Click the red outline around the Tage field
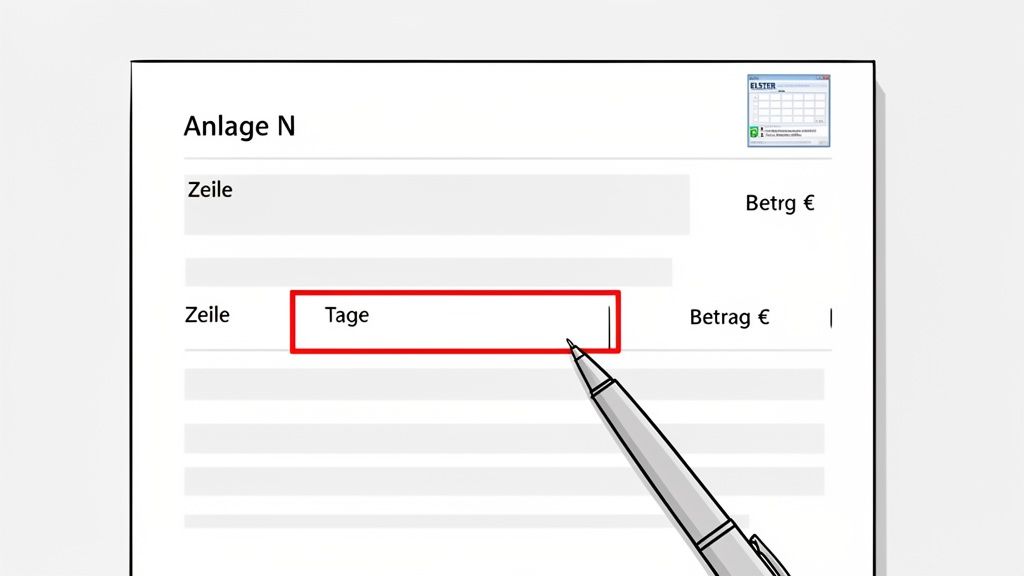 pos(455,294)
